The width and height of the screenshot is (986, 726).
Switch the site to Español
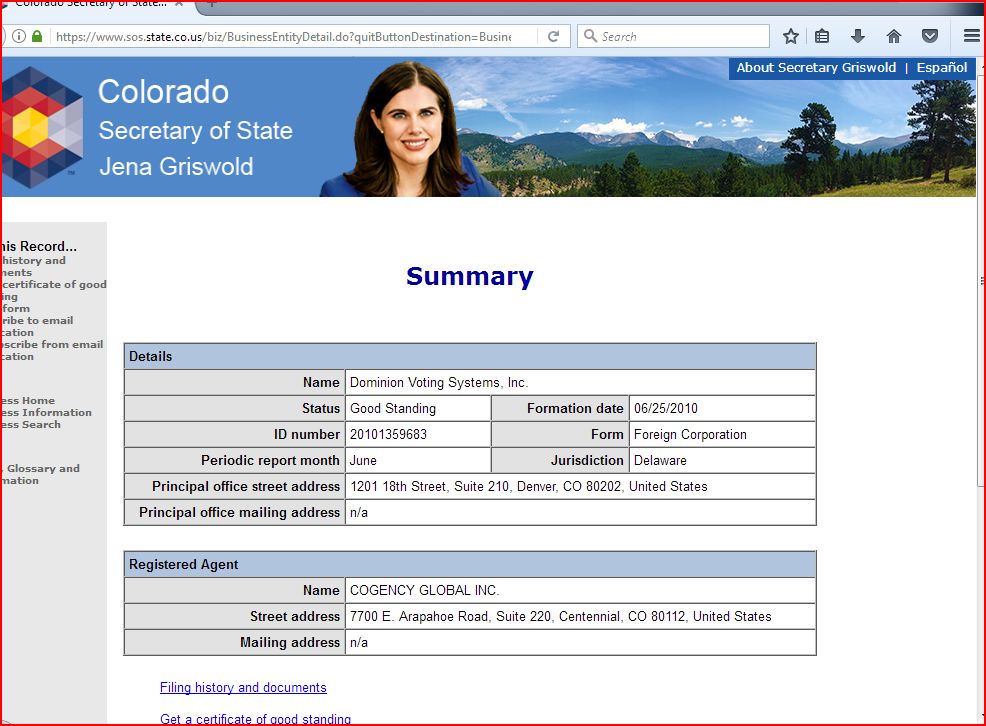click(x=942, y=68)
